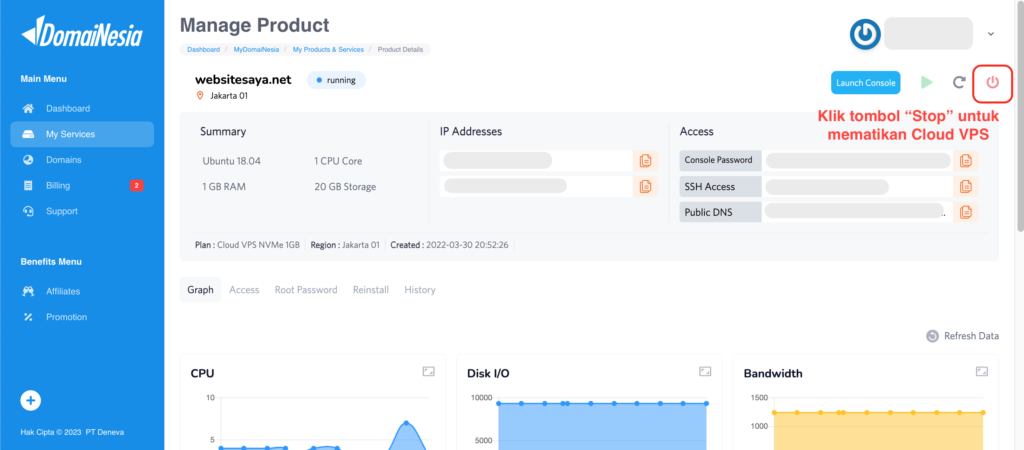Click the Stop power icon

pos(992,83)
